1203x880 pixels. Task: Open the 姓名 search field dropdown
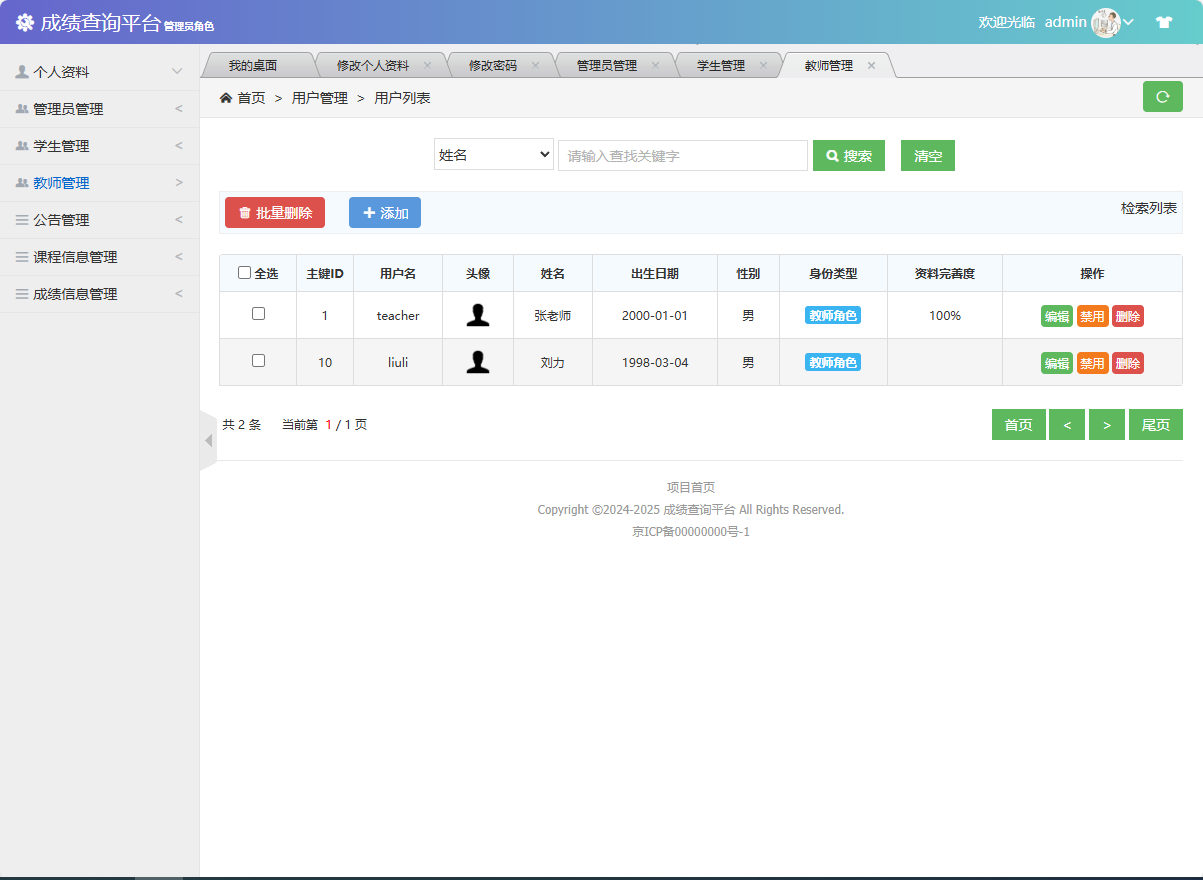[493, 154]
